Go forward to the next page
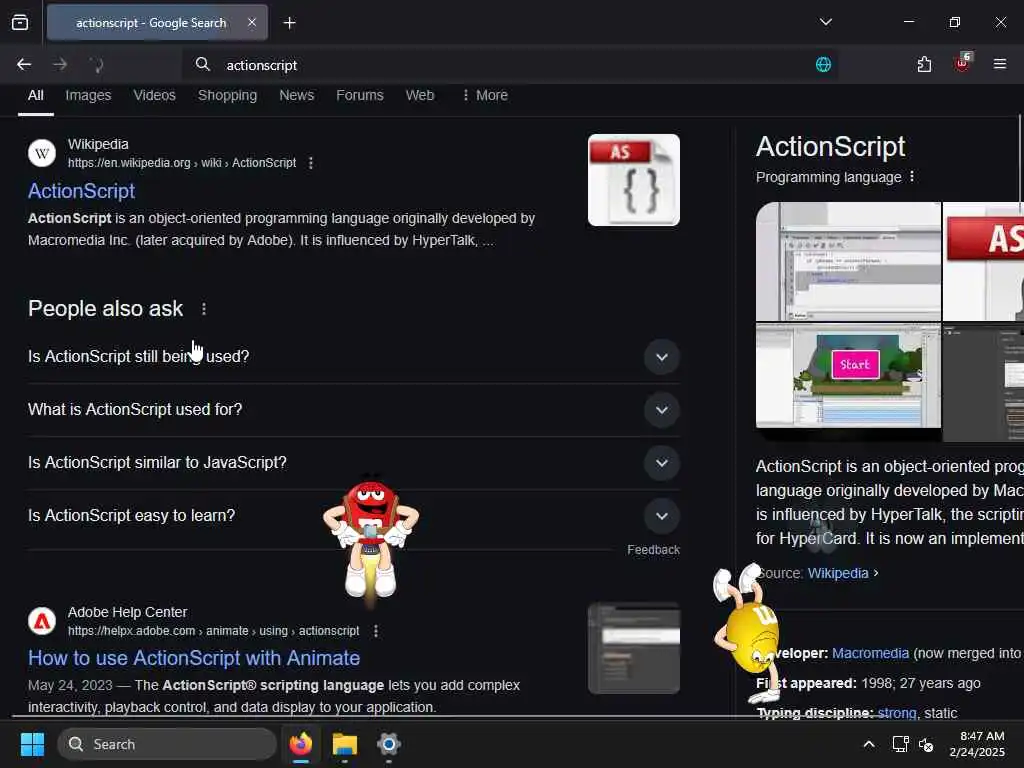Image resolution: width=1024 pixels, height=768 pixels. (60, 64)
